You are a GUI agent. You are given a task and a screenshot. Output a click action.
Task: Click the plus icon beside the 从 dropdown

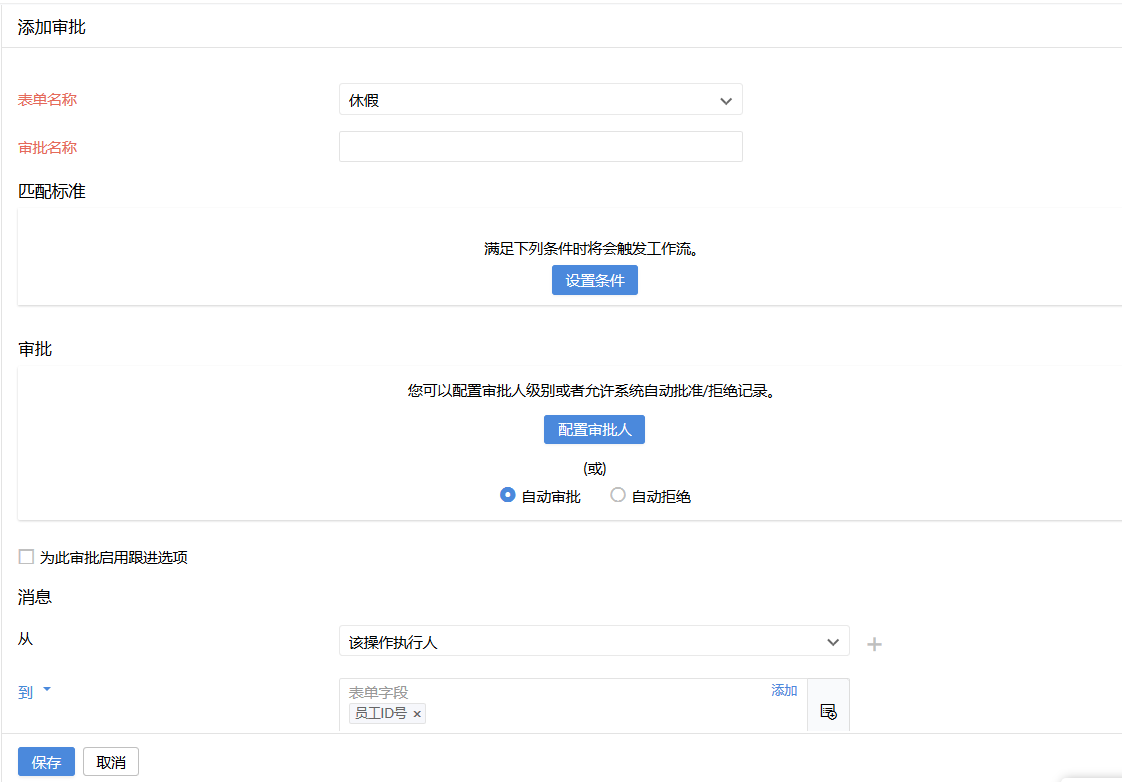coord(874,644)
